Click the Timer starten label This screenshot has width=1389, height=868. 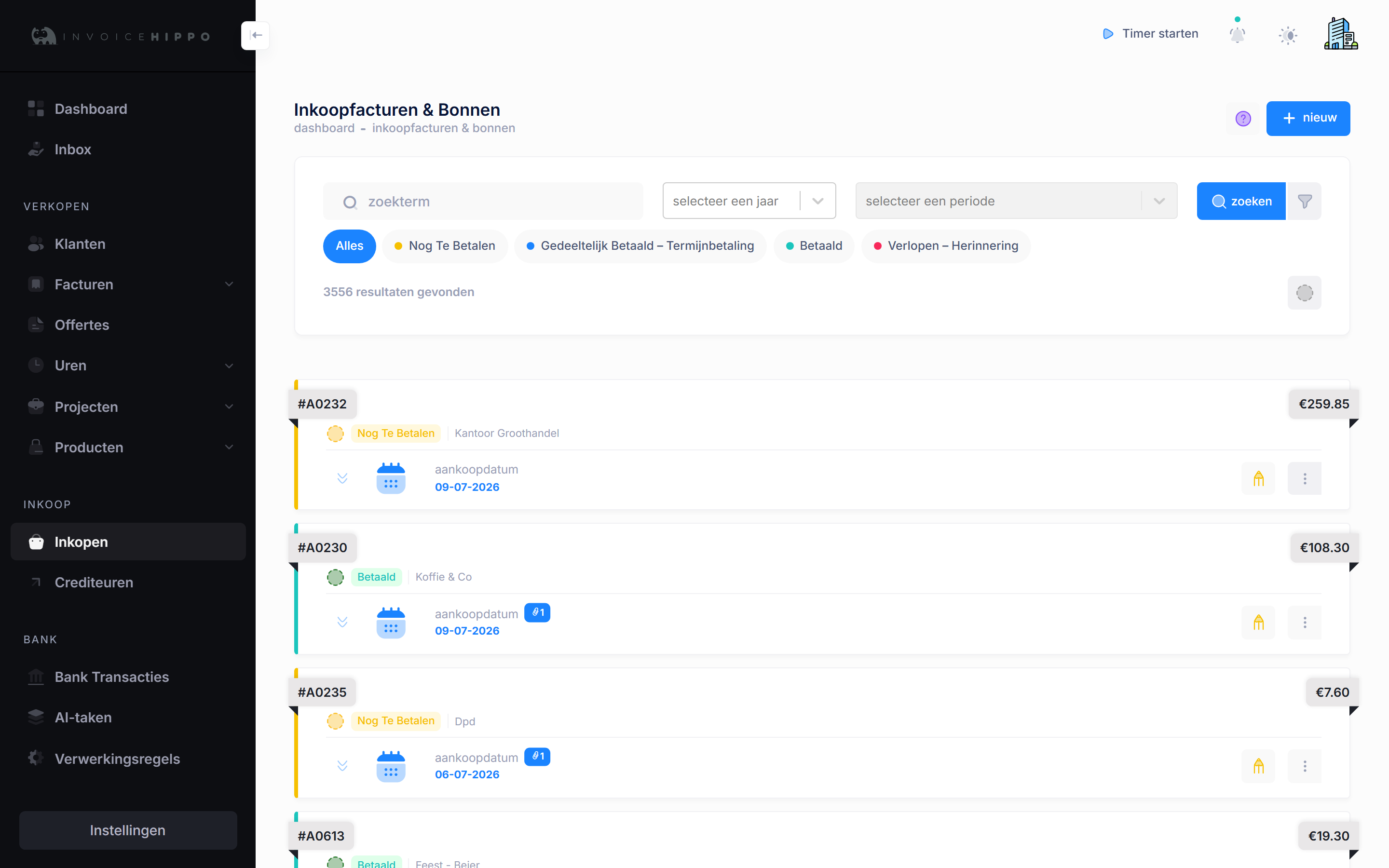pyautogui.click(x=1160, y=34)
